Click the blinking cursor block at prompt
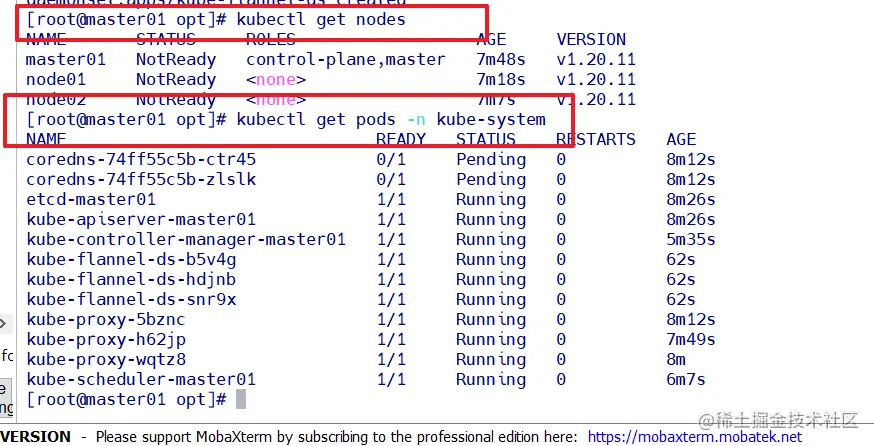Screen dimensions: 874x446 [241, 399]
